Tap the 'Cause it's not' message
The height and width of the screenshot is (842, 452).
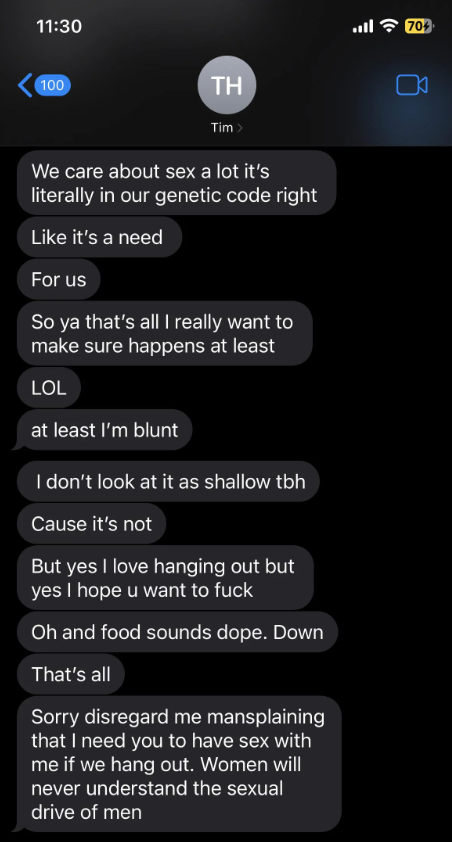click(92, 524)
